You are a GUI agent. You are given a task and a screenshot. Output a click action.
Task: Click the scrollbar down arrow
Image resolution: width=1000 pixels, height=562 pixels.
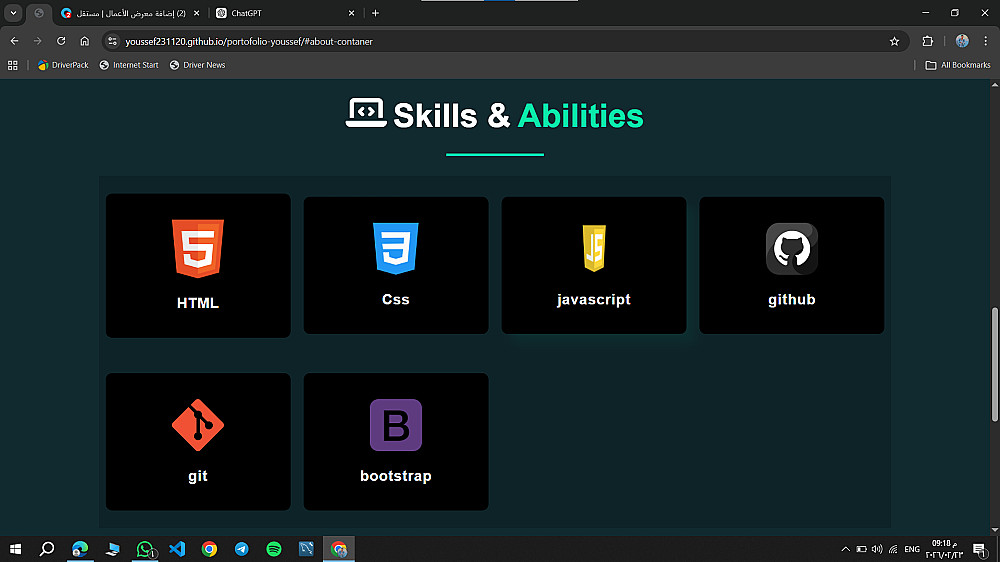click(995, 530)
